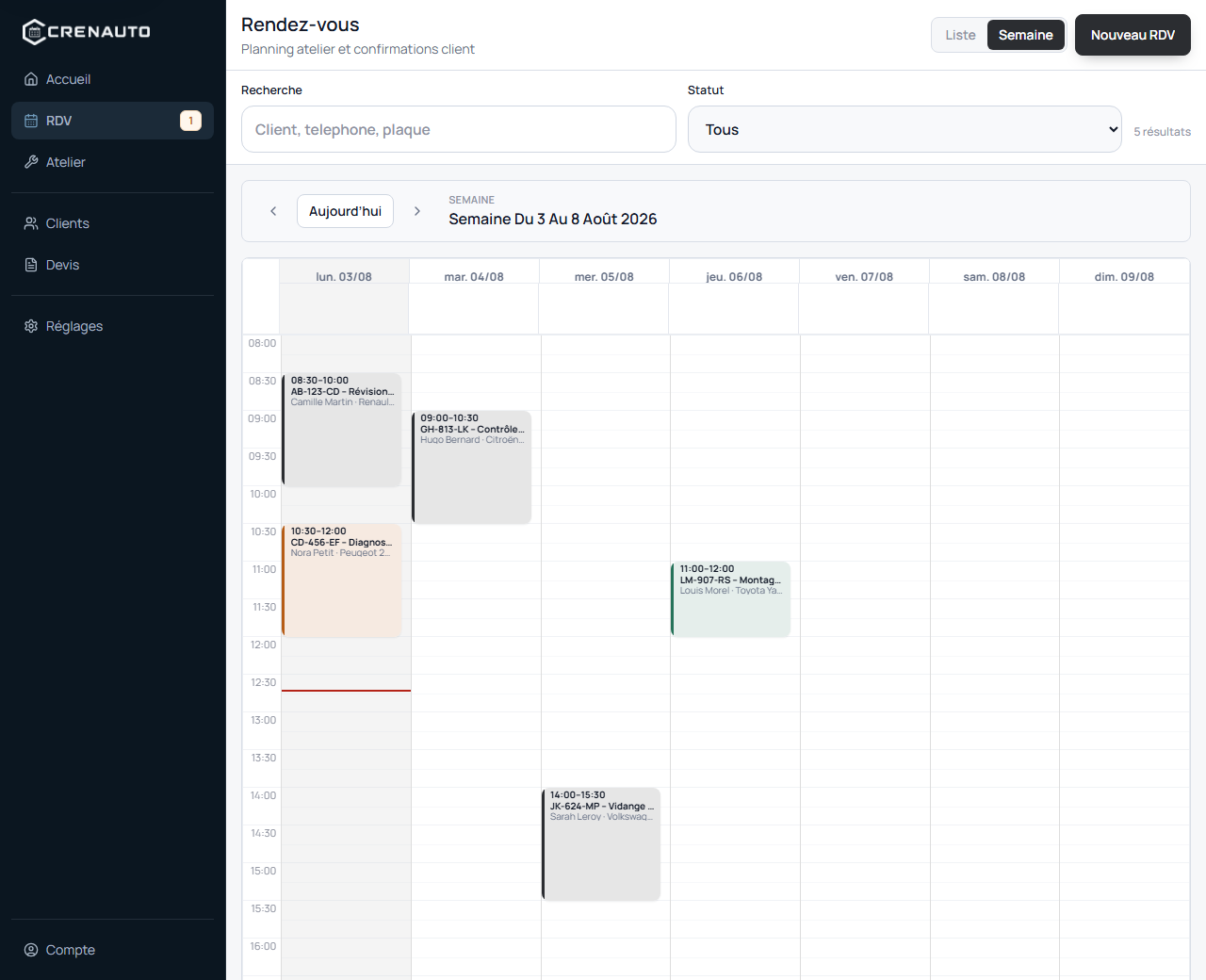The width and height of the screenshot is (1206, 980).
Task: Switch to Semaine view
Action: coord(1026,35)
